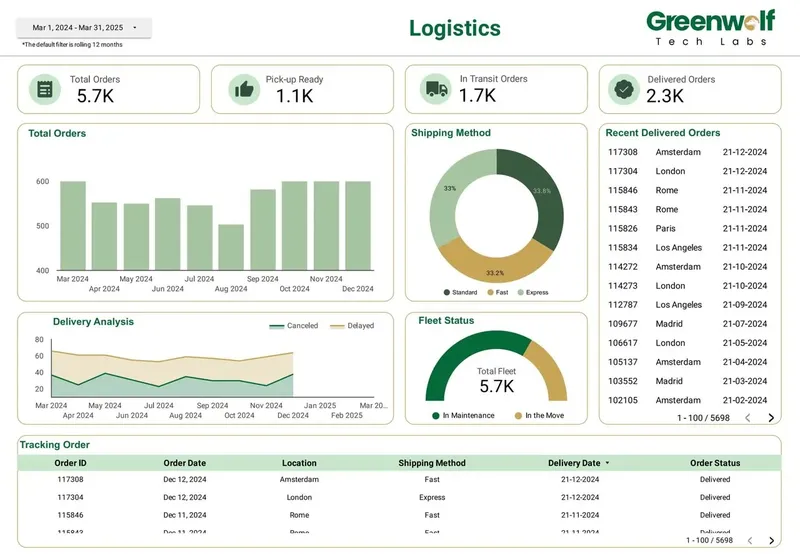Select recent order 117308 Amsterdam row

(x=687, y=152)
